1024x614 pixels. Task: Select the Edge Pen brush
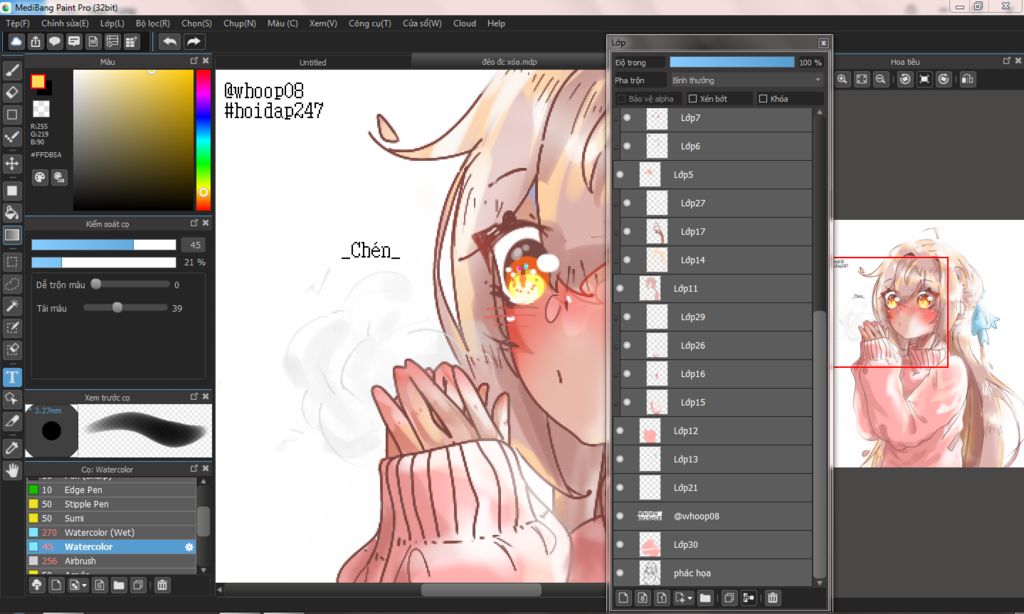[111, 490]
